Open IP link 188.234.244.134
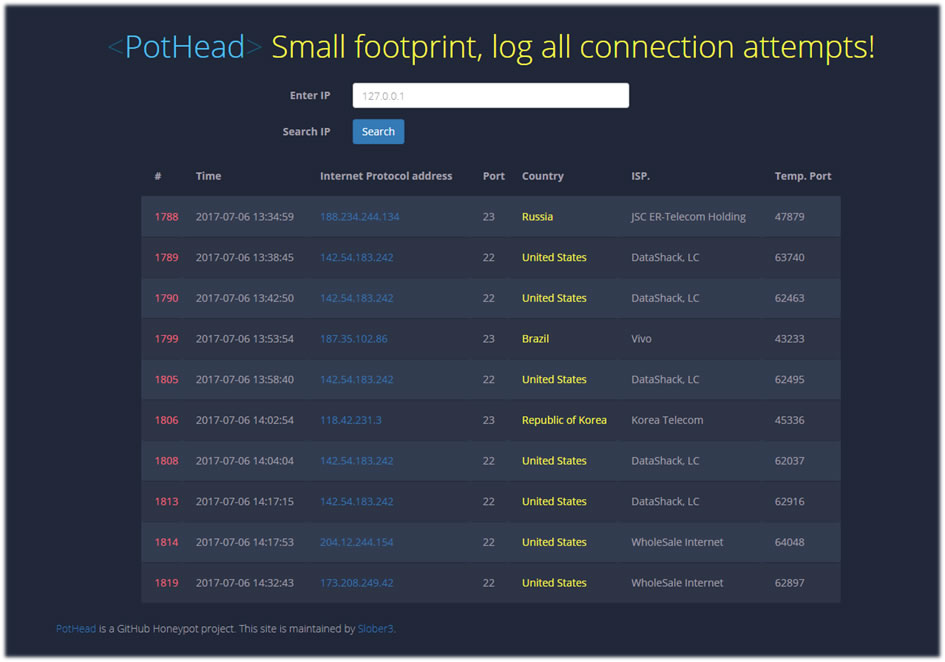 [x=359, y=216]
